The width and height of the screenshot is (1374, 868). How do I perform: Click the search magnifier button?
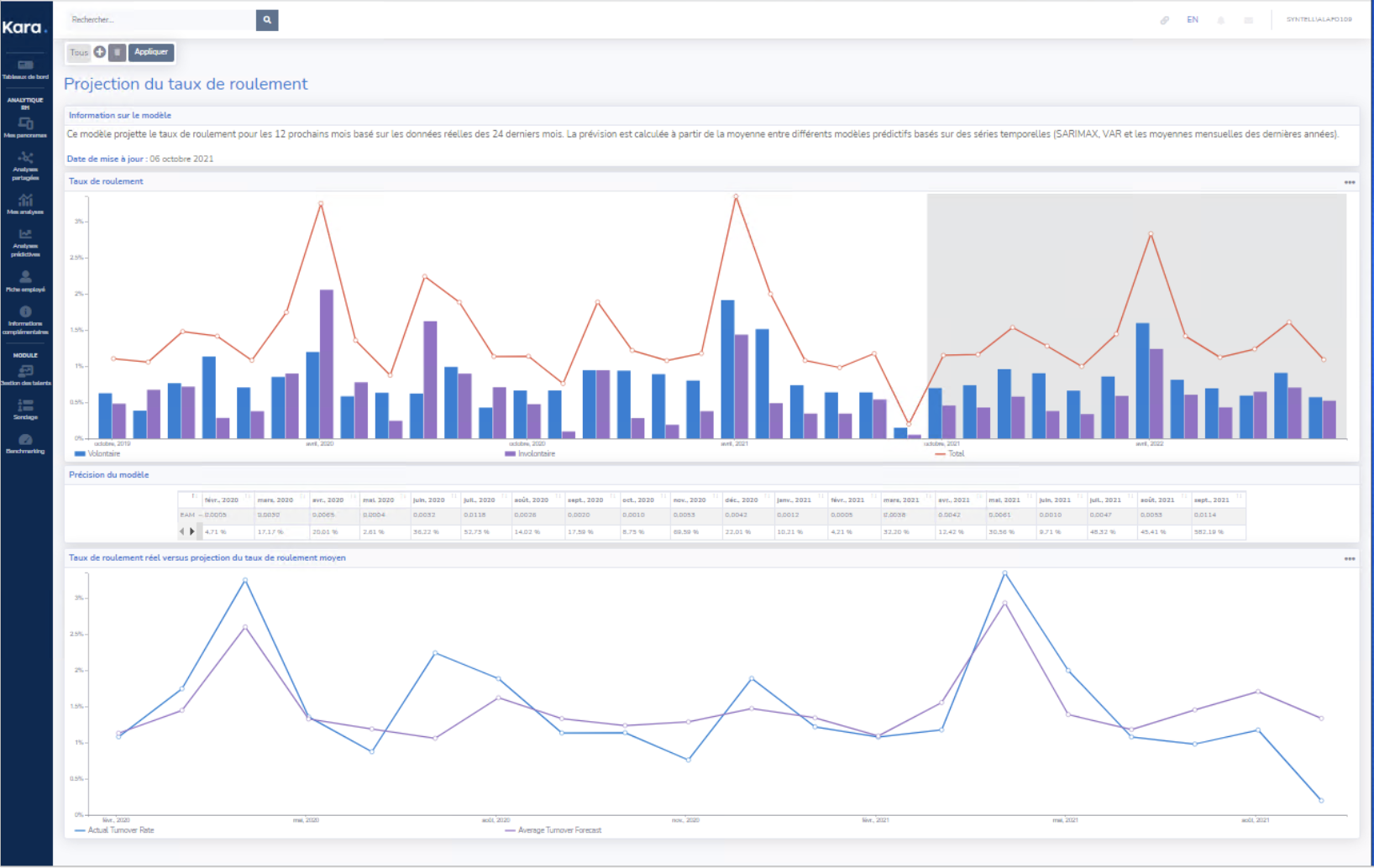267,19
